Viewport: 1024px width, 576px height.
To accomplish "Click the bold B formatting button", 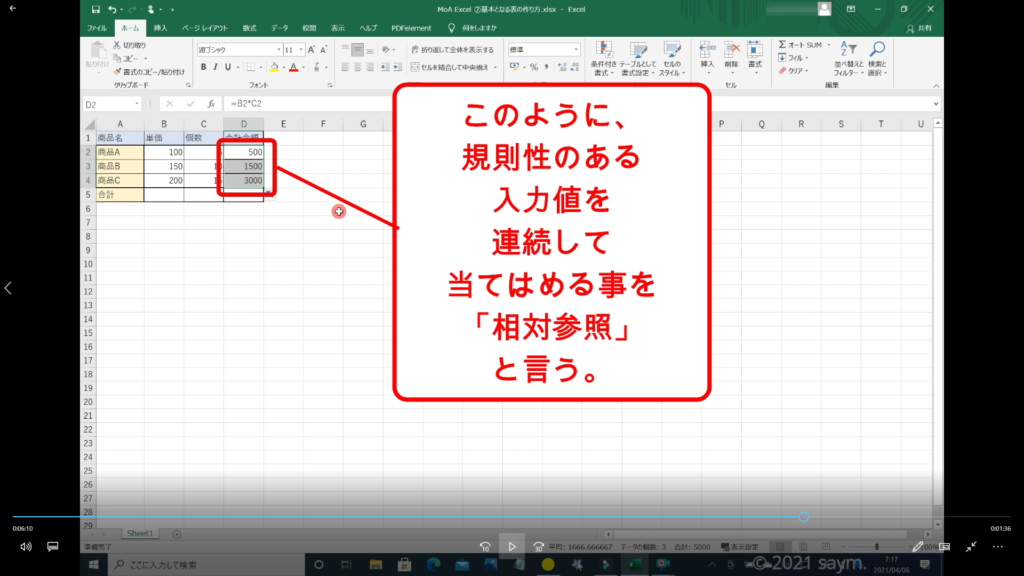I will pos(203,67).
